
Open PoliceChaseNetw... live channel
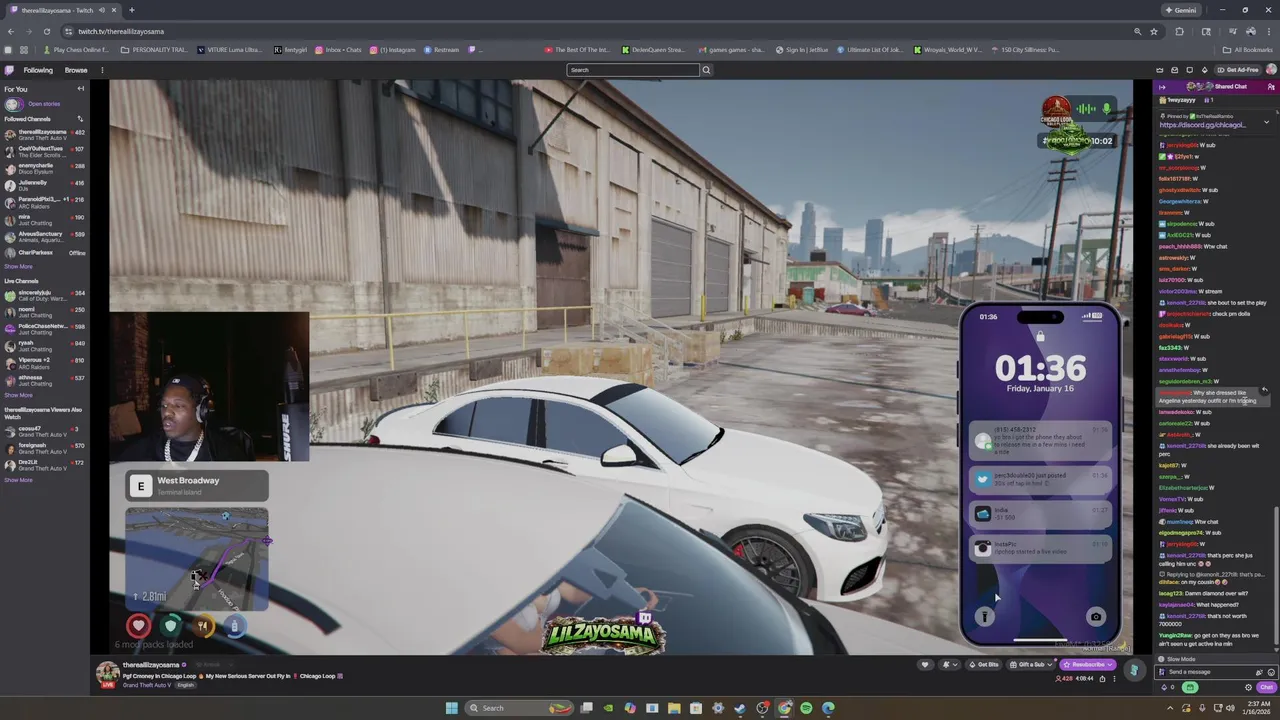pos(45,329)
